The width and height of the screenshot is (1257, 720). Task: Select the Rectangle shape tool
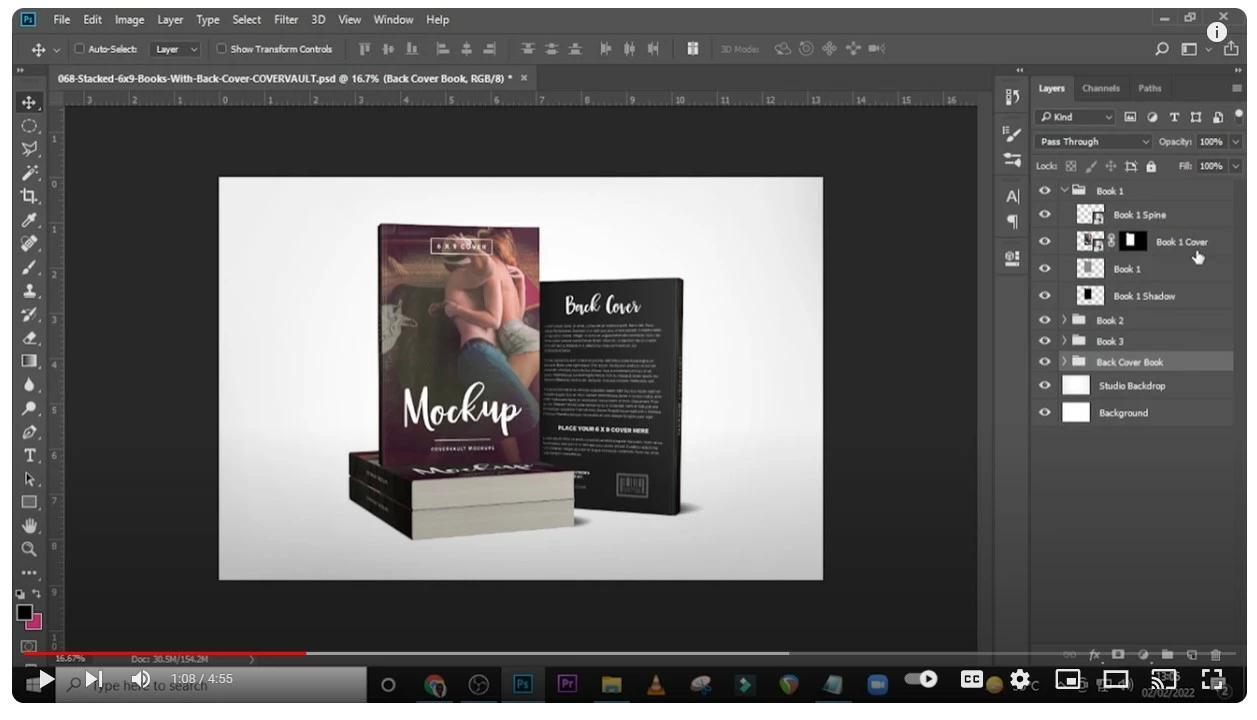[29, 502]
